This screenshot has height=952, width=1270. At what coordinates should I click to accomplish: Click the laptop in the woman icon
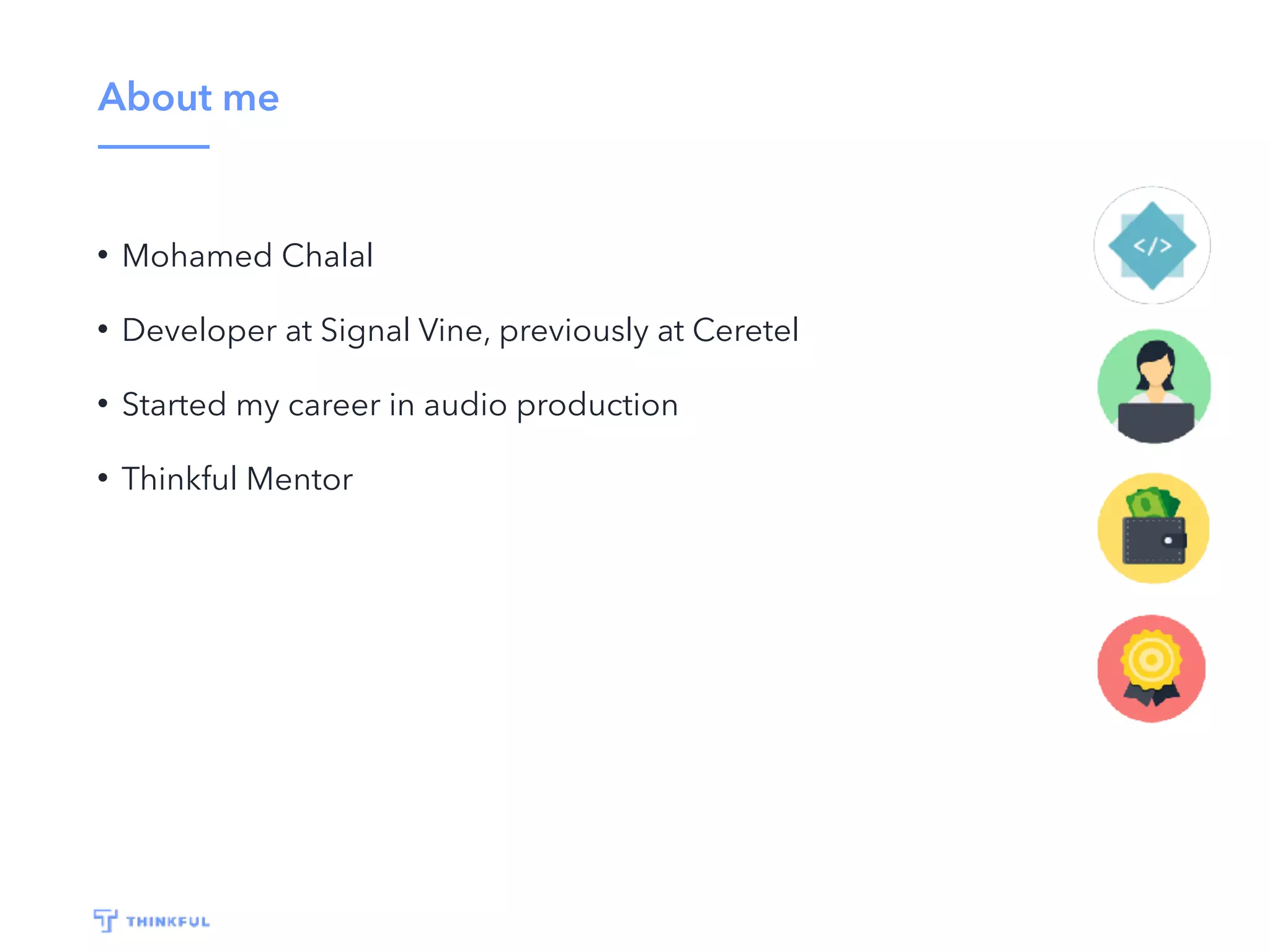coord(1155,421)
